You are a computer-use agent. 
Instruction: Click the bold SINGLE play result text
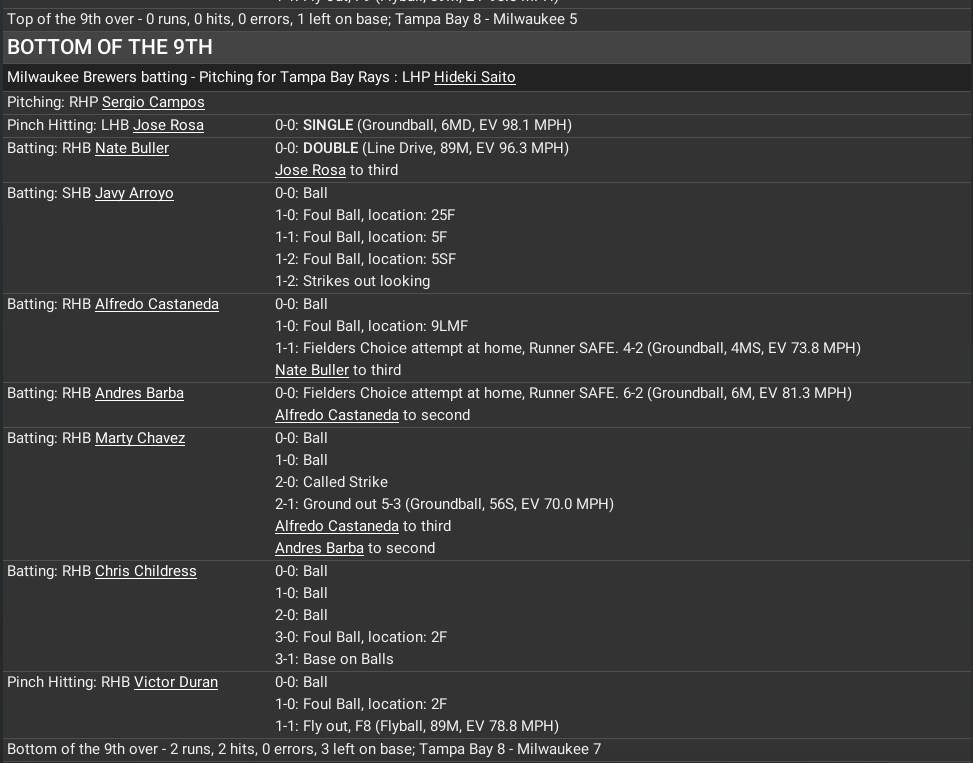point(328,125)
